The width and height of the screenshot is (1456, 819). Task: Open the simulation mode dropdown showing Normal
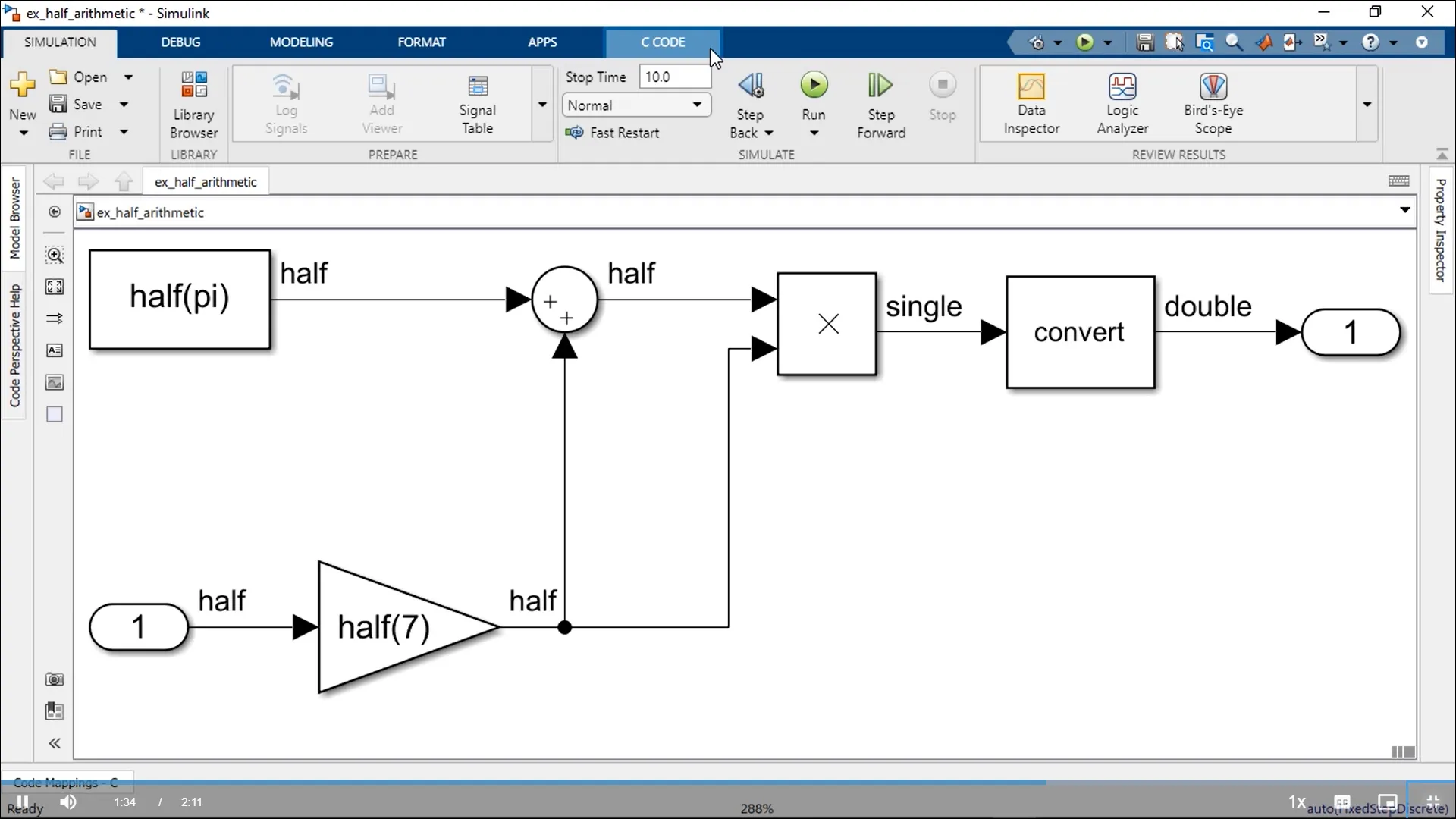635,105
